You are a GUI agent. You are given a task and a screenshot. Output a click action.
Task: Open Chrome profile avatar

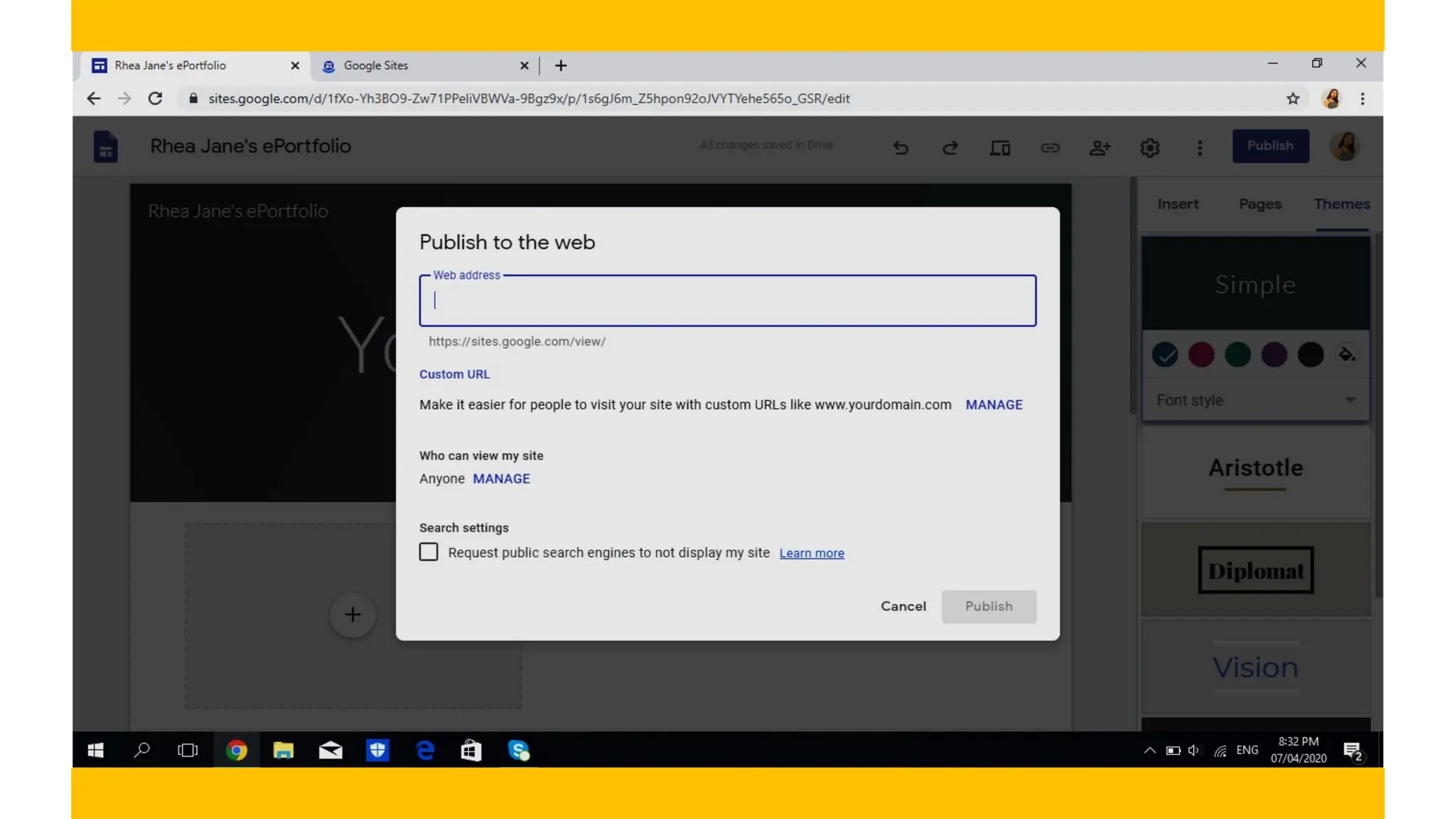point(1332,99)
